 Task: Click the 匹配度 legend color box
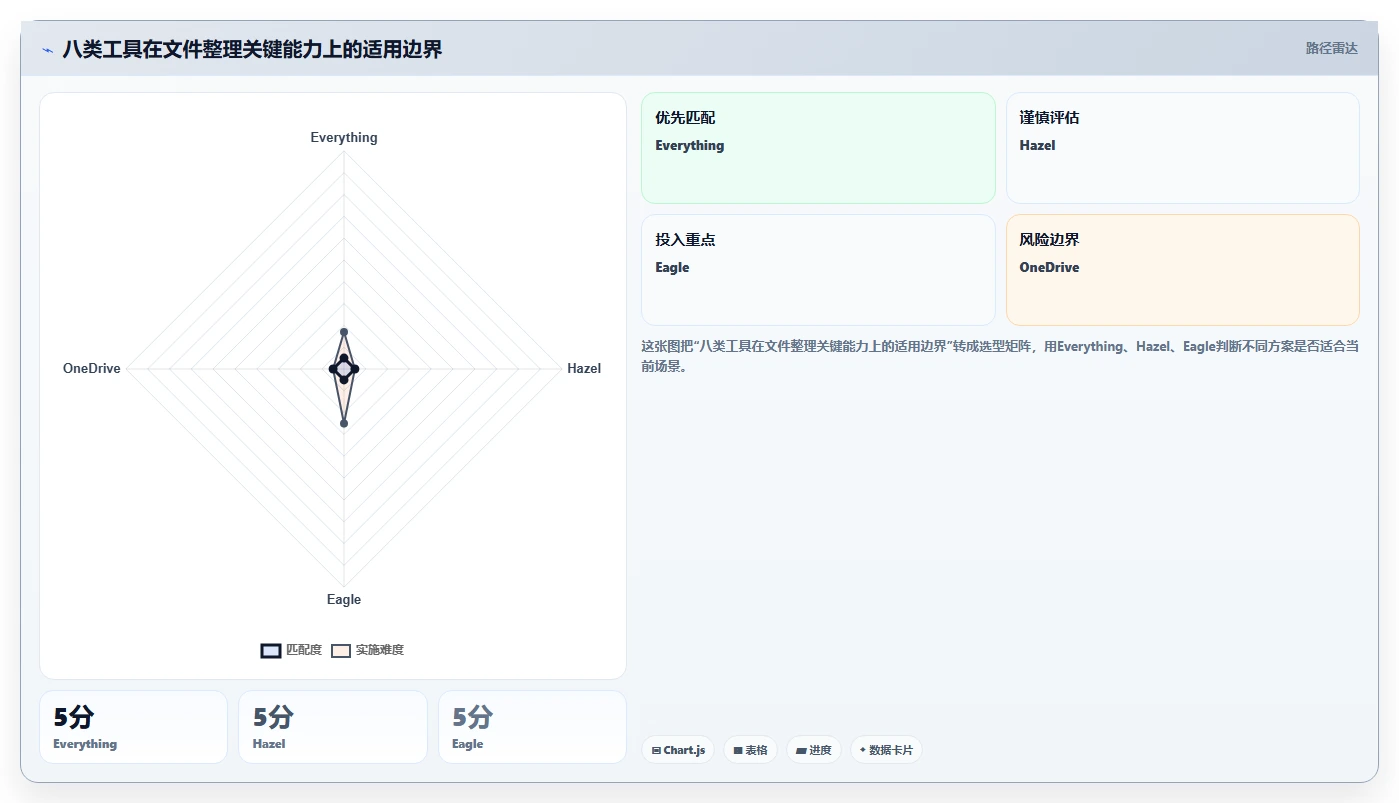pyautogui.click(x=271, y=650)
